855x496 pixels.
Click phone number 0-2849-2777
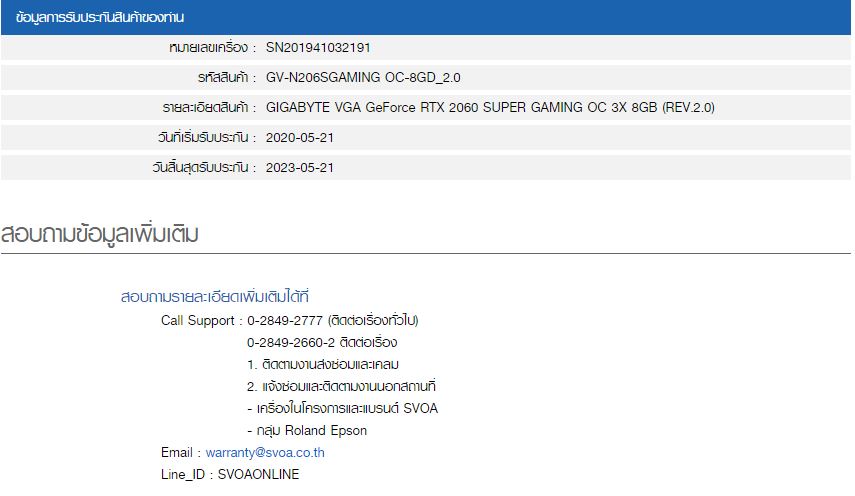pos(285,320)
